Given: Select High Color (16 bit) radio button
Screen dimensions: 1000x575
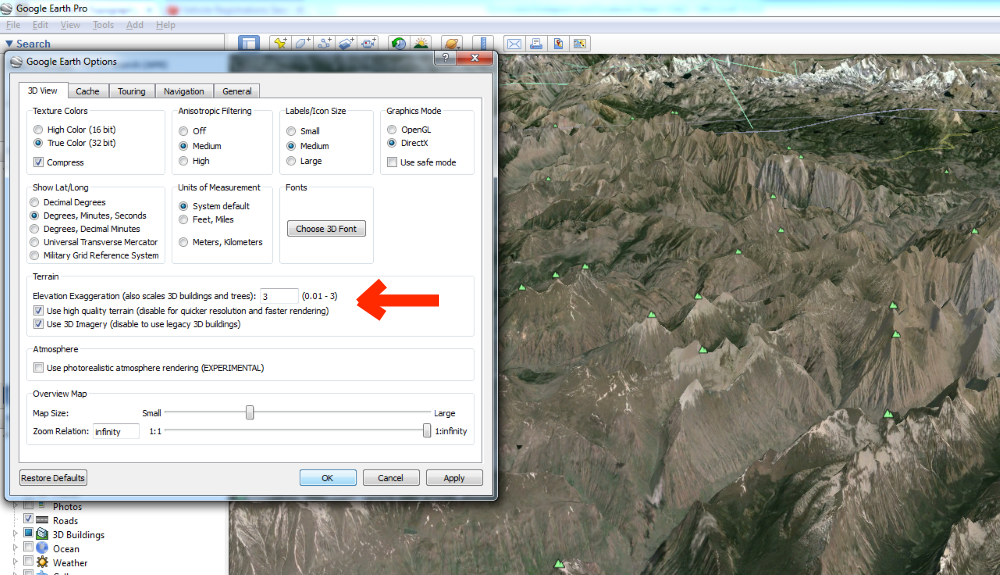Looking at the screenshot, I should [x=38, y=129].
